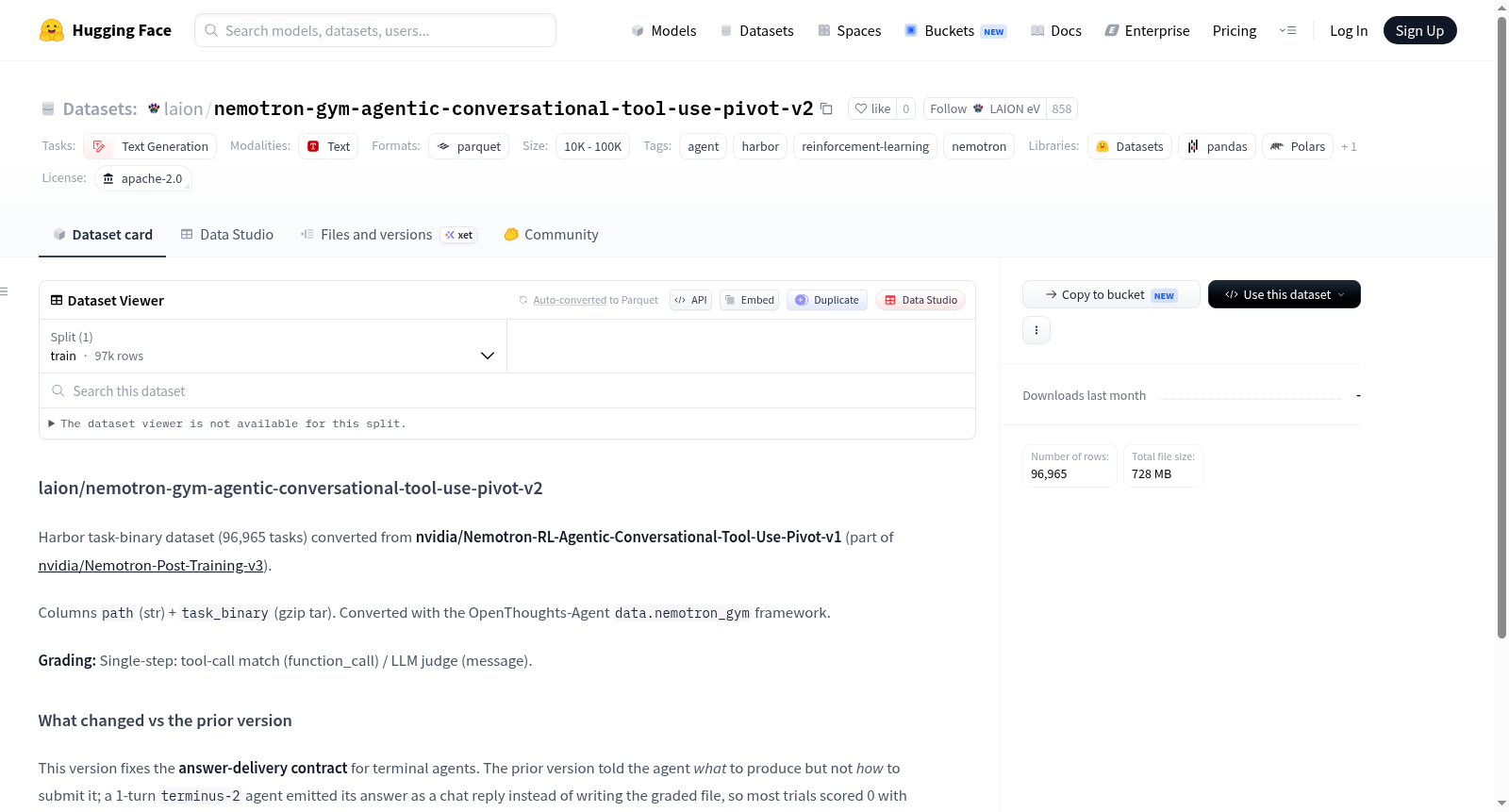Click the page vertical scrollbar

(x=1501, y=330)
